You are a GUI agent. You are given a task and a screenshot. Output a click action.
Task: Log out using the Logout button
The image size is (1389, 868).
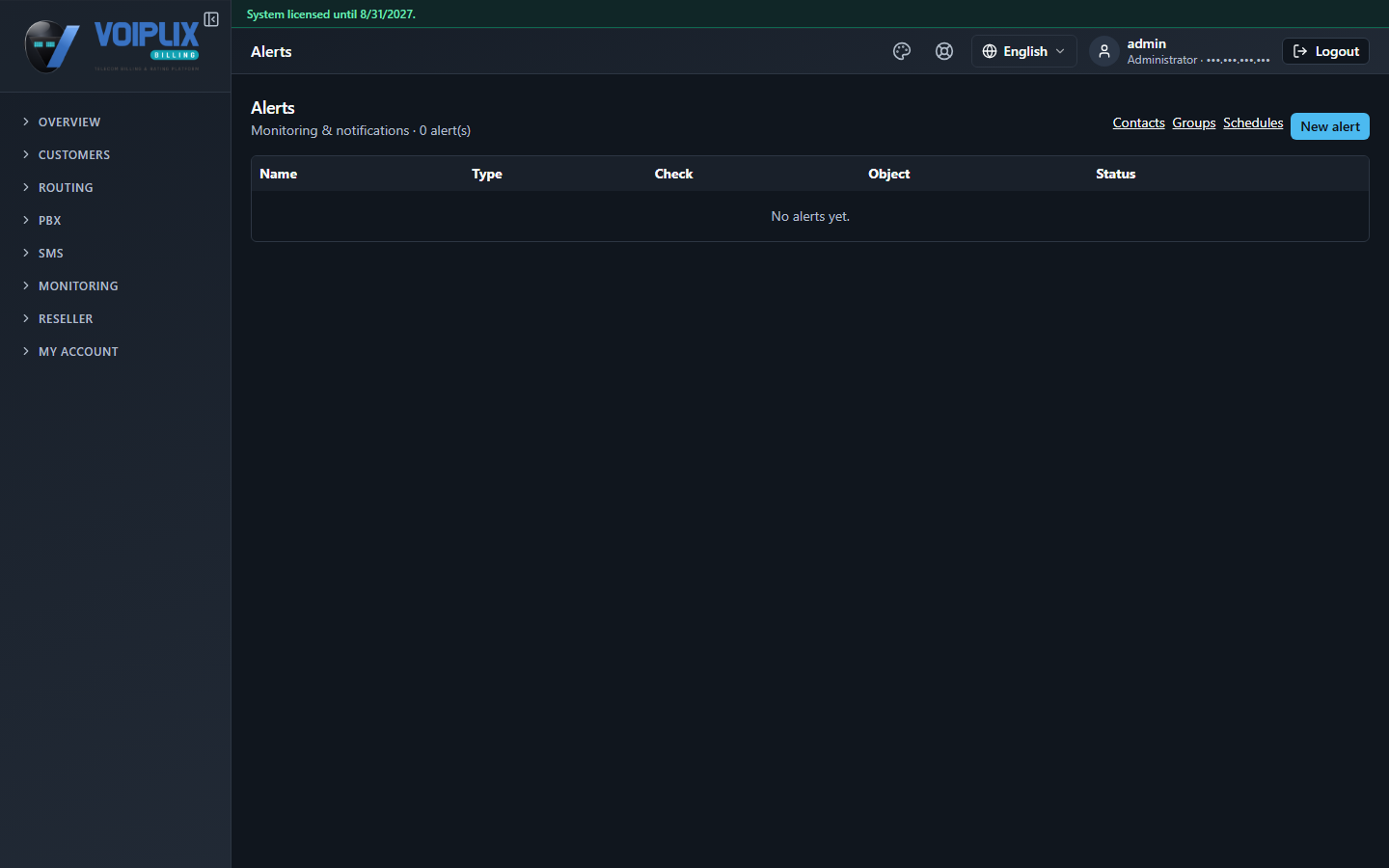coord(1325,51)
